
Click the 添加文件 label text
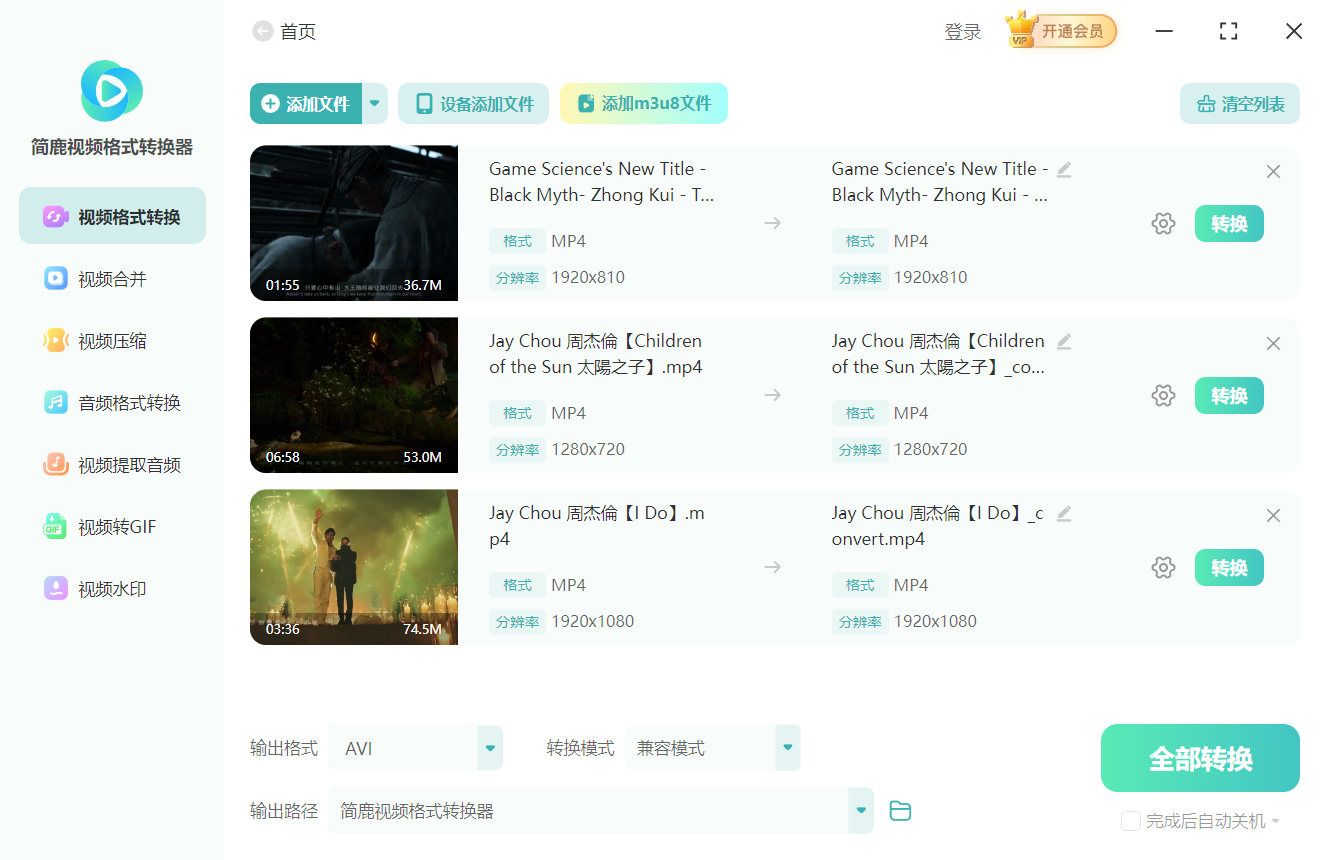point(318,104)
